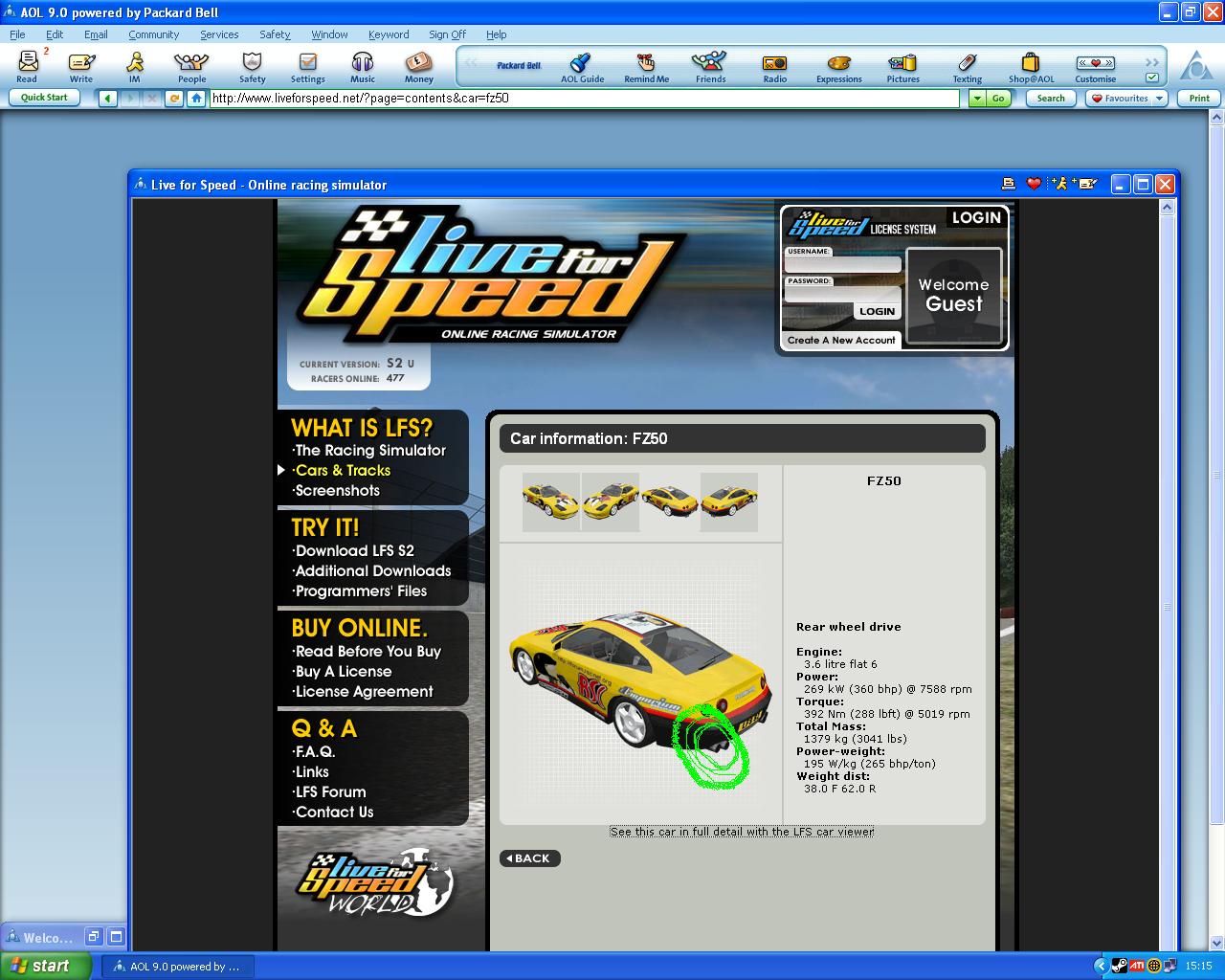The height and width of the screenshot is (980, 1225).
Task: Click the Live for Speed World logo
Action: [x=374, y=883]
